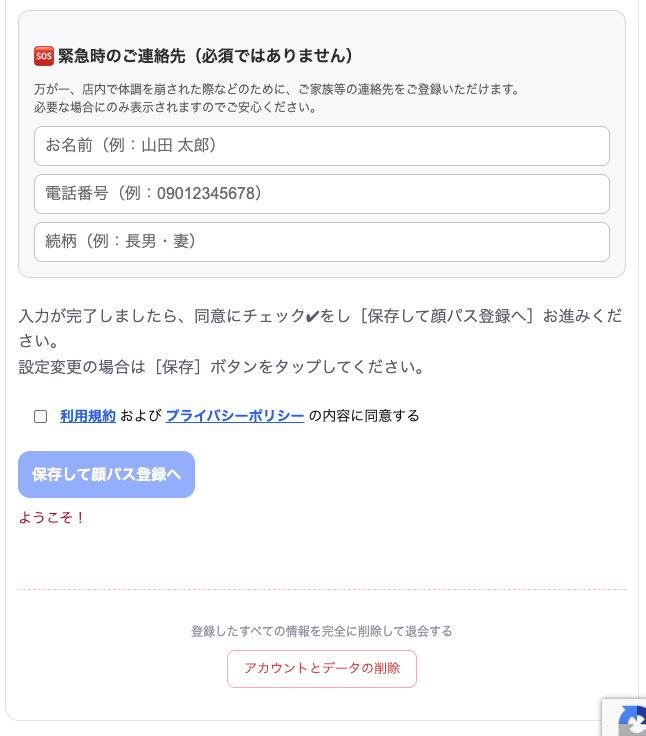Click the 電話番号 phone number field
Viewport: 646px width, 736px height.
pyautogui.click(x=322, y=194)
